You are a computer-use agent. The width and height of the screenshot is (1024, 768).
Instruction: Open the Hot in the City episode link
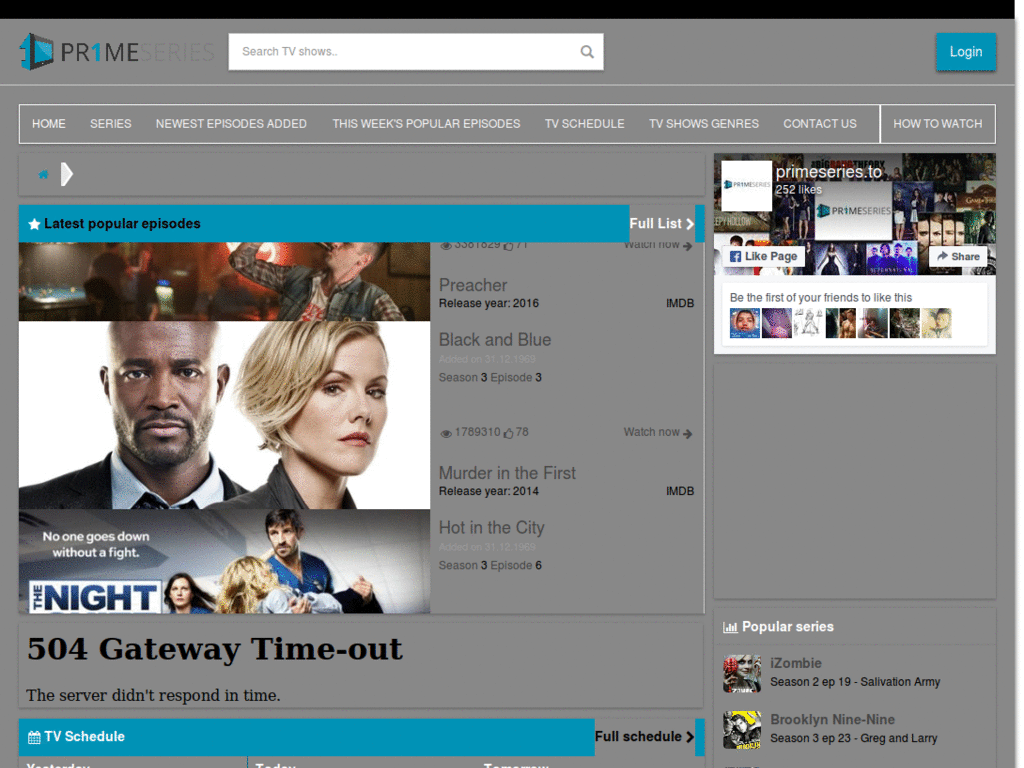click(491, 528)
